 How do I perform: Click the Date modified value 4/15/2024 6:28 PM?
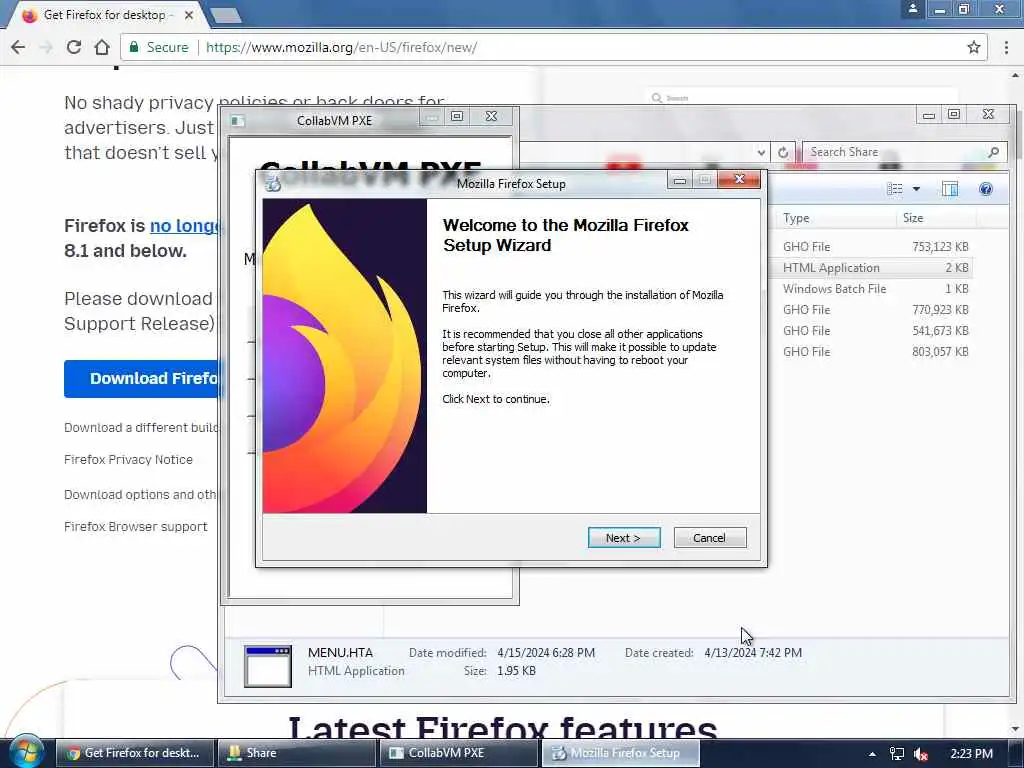[546, 652]
